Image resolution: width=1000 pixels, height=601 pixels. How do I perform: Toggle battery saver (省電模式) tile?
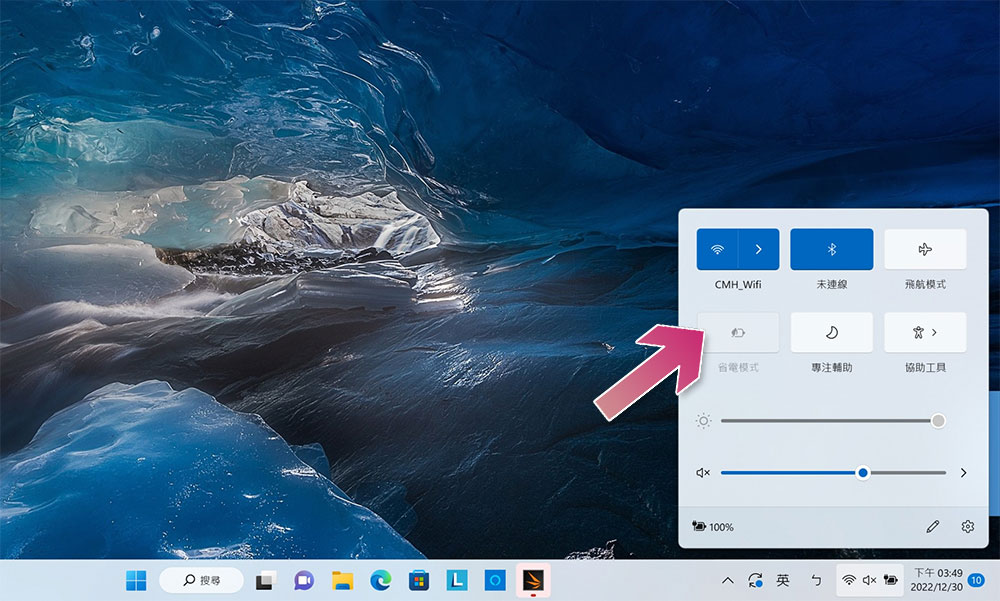(738, 332)
